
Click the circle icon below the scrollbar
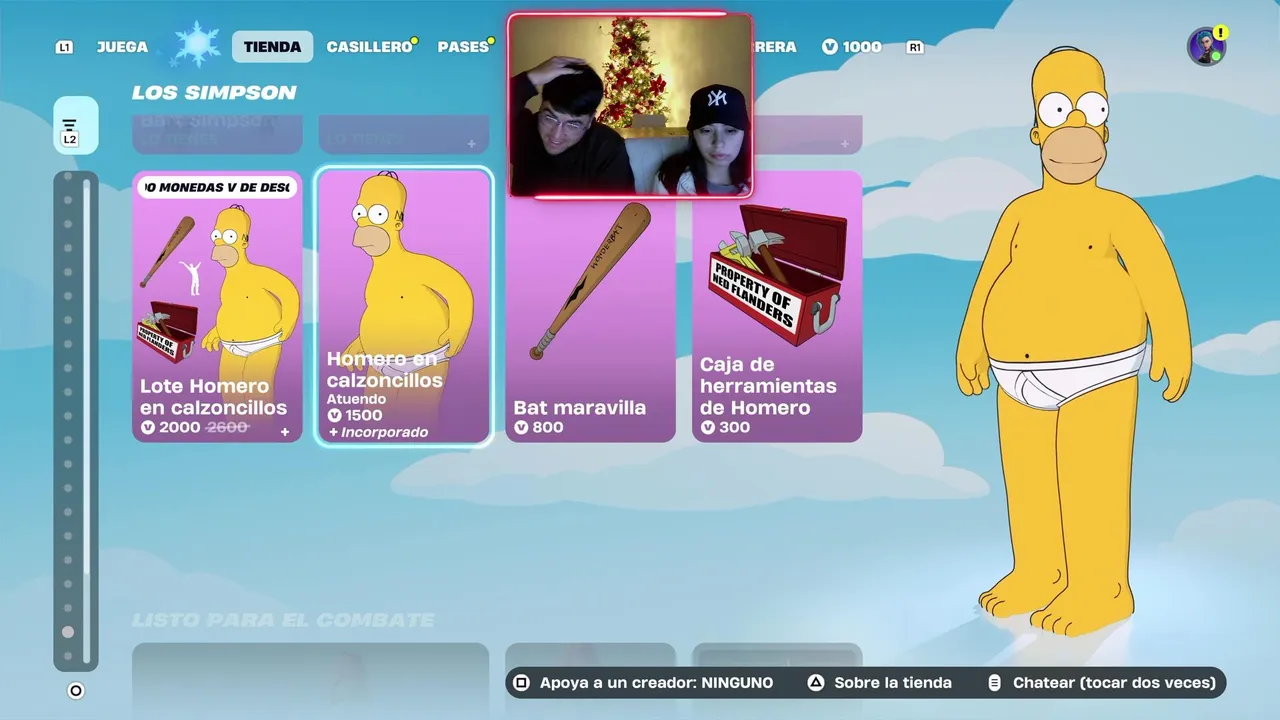(75, 691)
